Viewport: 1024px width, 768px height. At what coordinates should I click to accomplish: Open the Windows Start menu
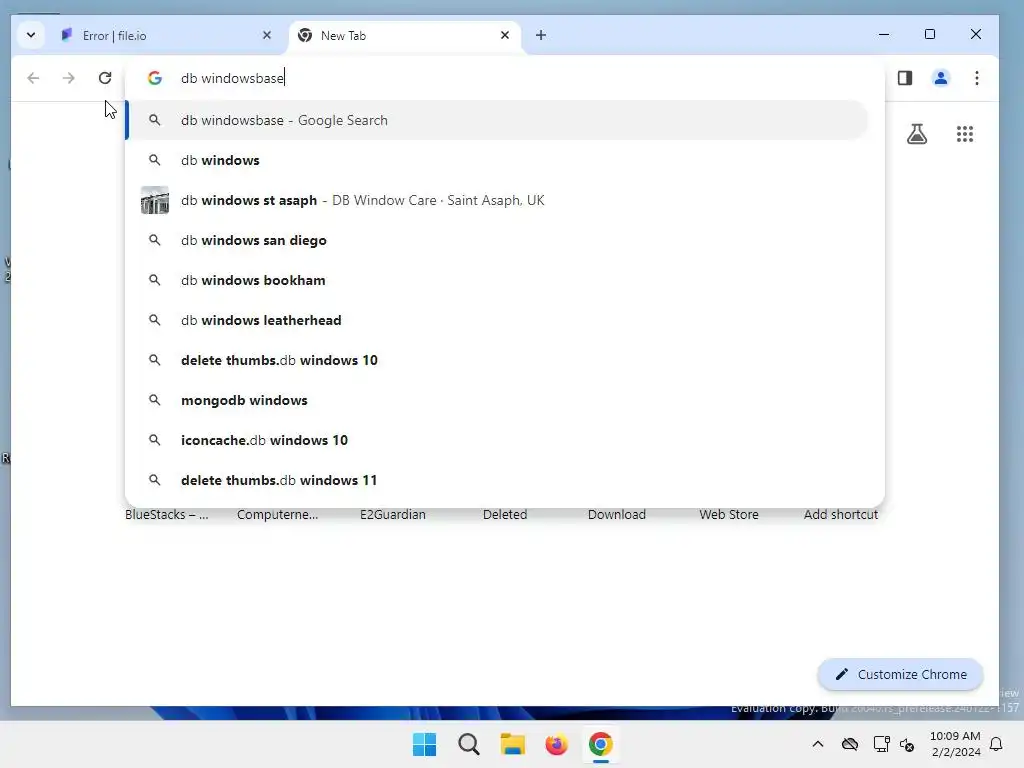(424, 744)
